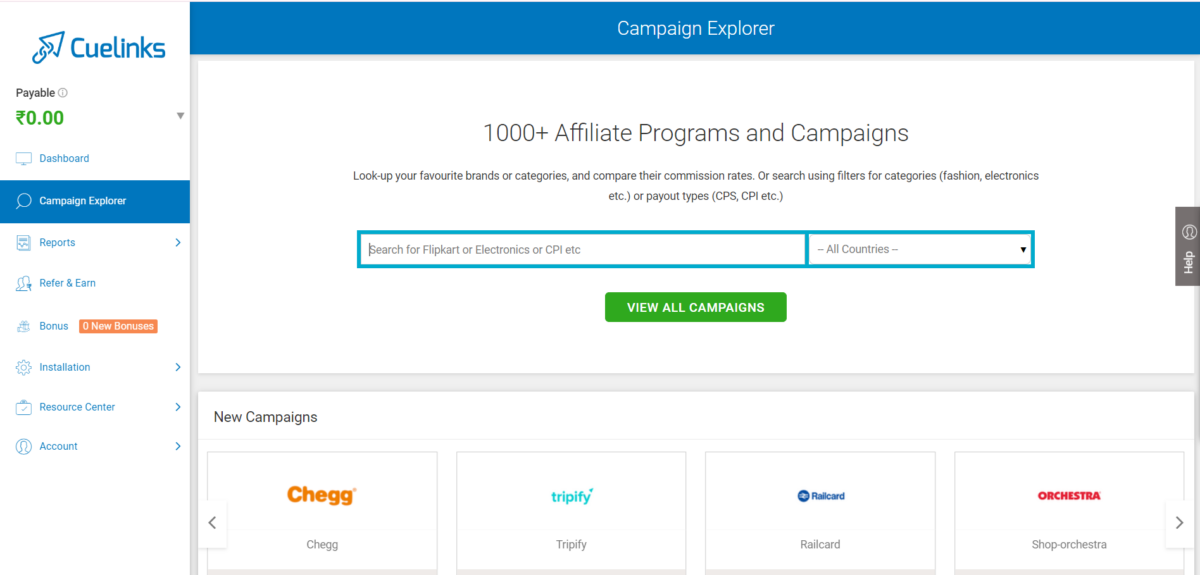This screenshot has width=1200, height=575.
Task: Click the Shop-orchestra name label
Action: [x=1069, y=545]
